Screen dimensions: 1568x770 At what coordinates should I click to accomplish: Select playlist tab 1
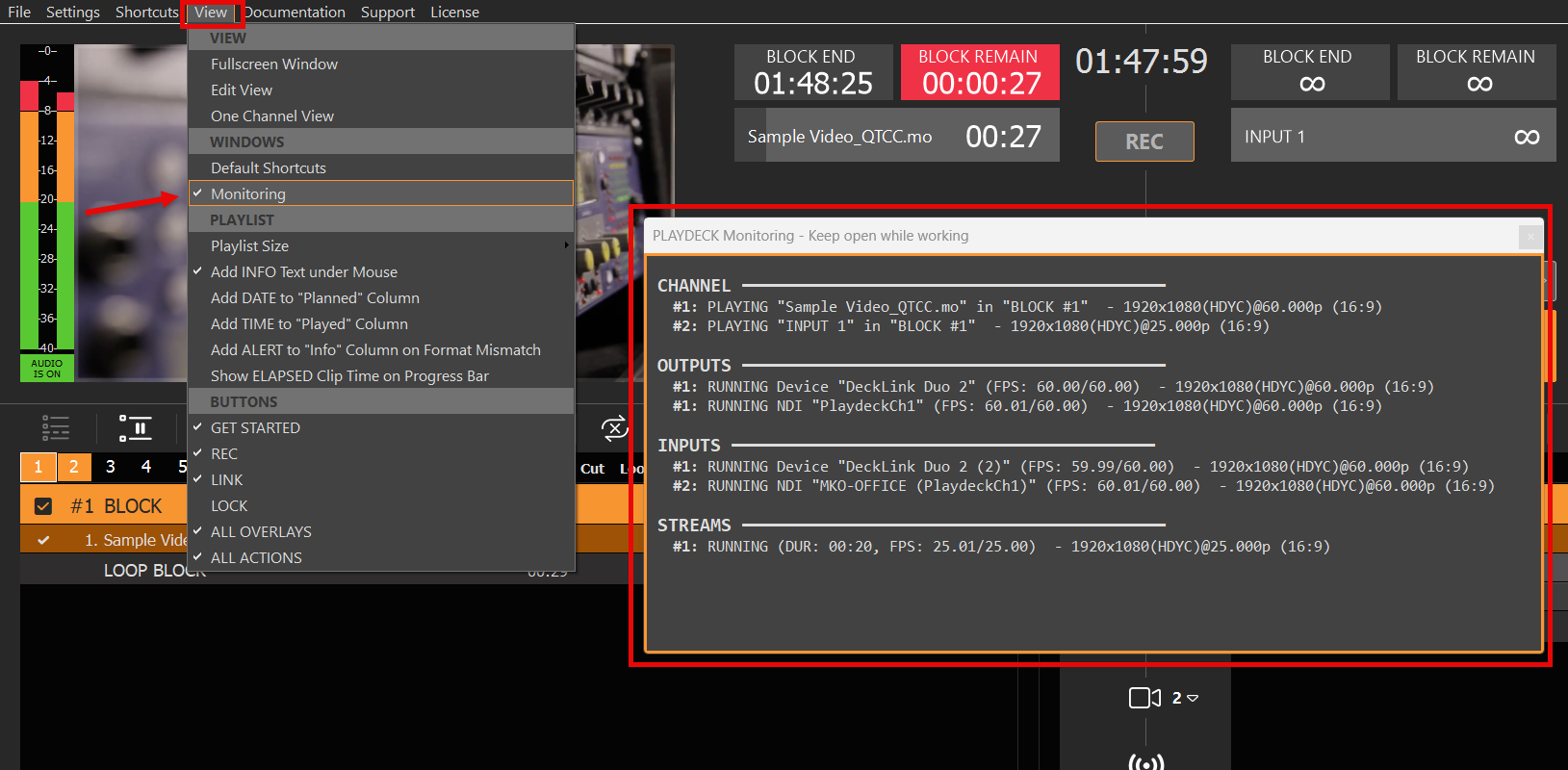(x=38, y=467)
